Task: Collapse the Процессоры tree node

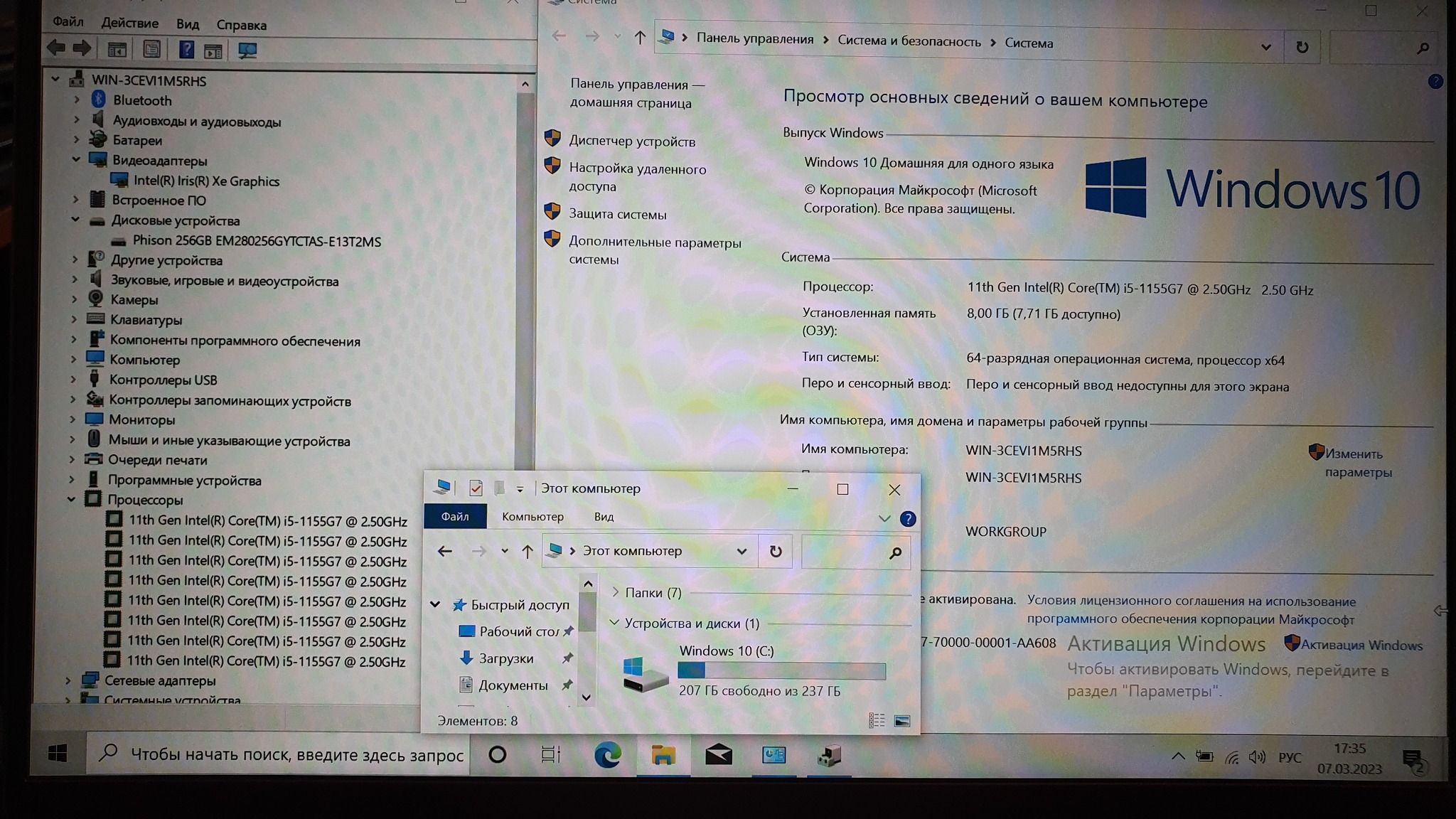Action: [x=71, y=500]
